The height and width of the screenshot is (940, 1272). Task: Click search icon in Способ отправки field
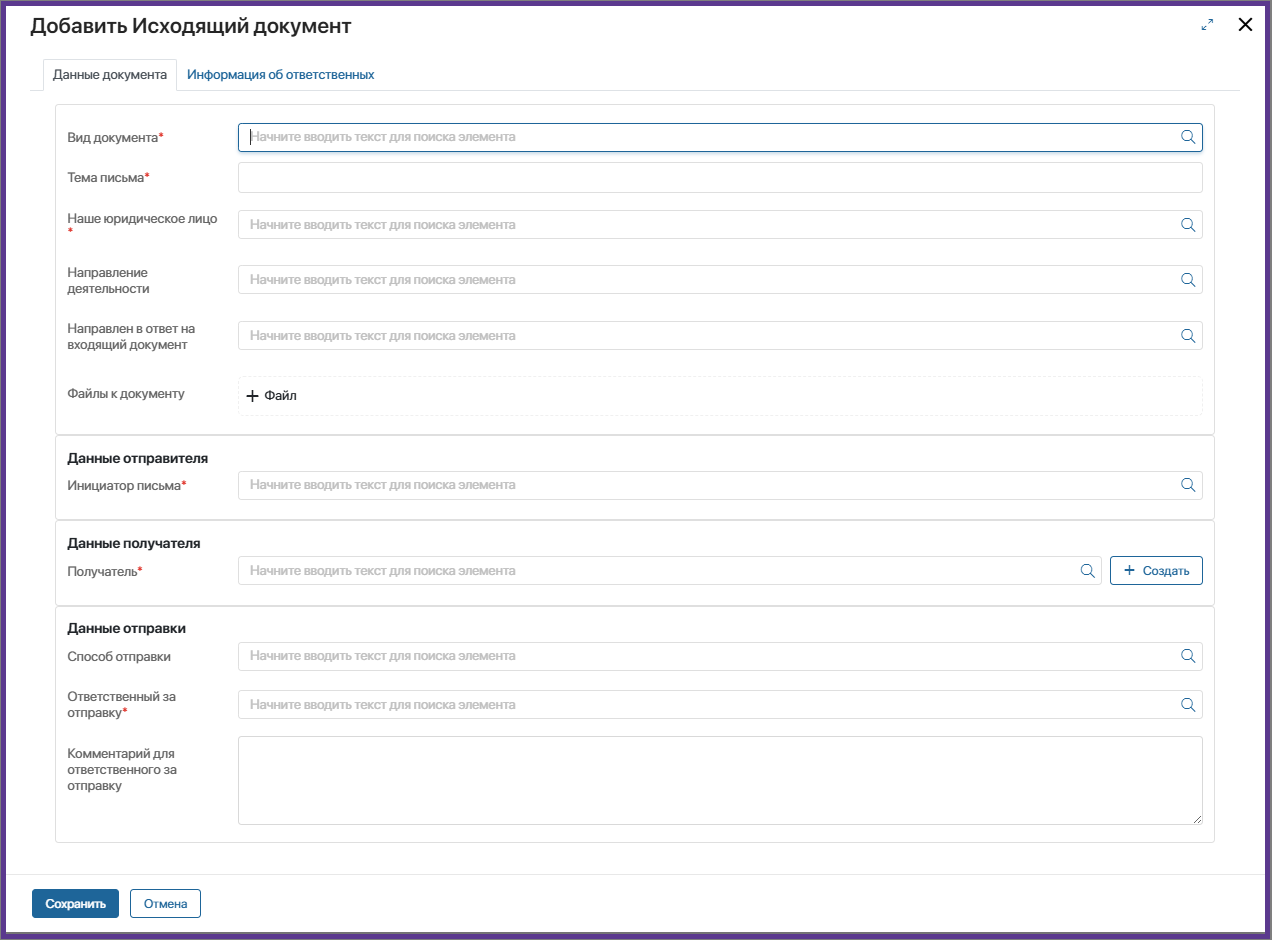click(1188, 656)
